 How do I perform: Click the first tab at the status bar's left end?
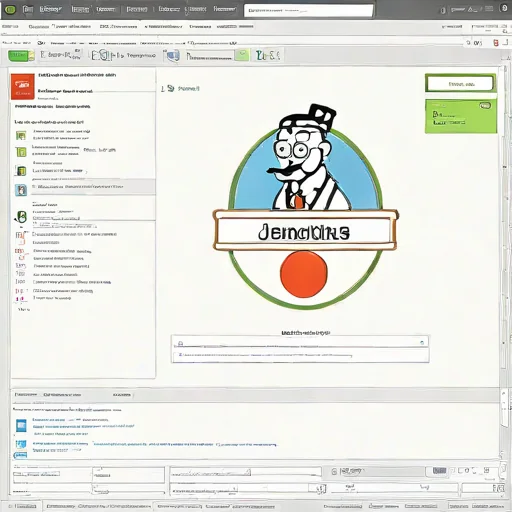(22, 506)
